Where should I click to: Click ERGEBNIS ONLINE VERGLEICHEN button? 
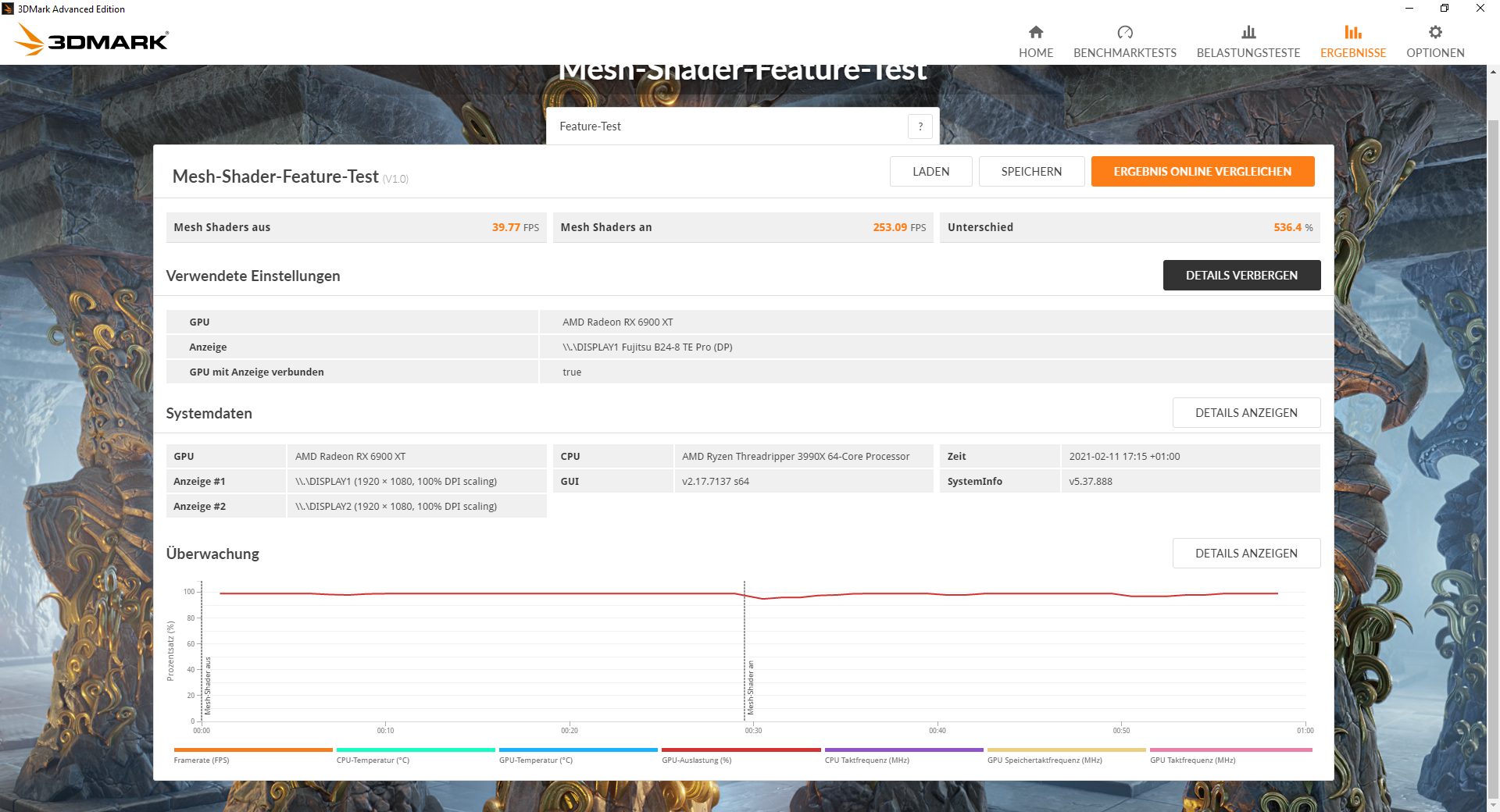coord(1202,172)
